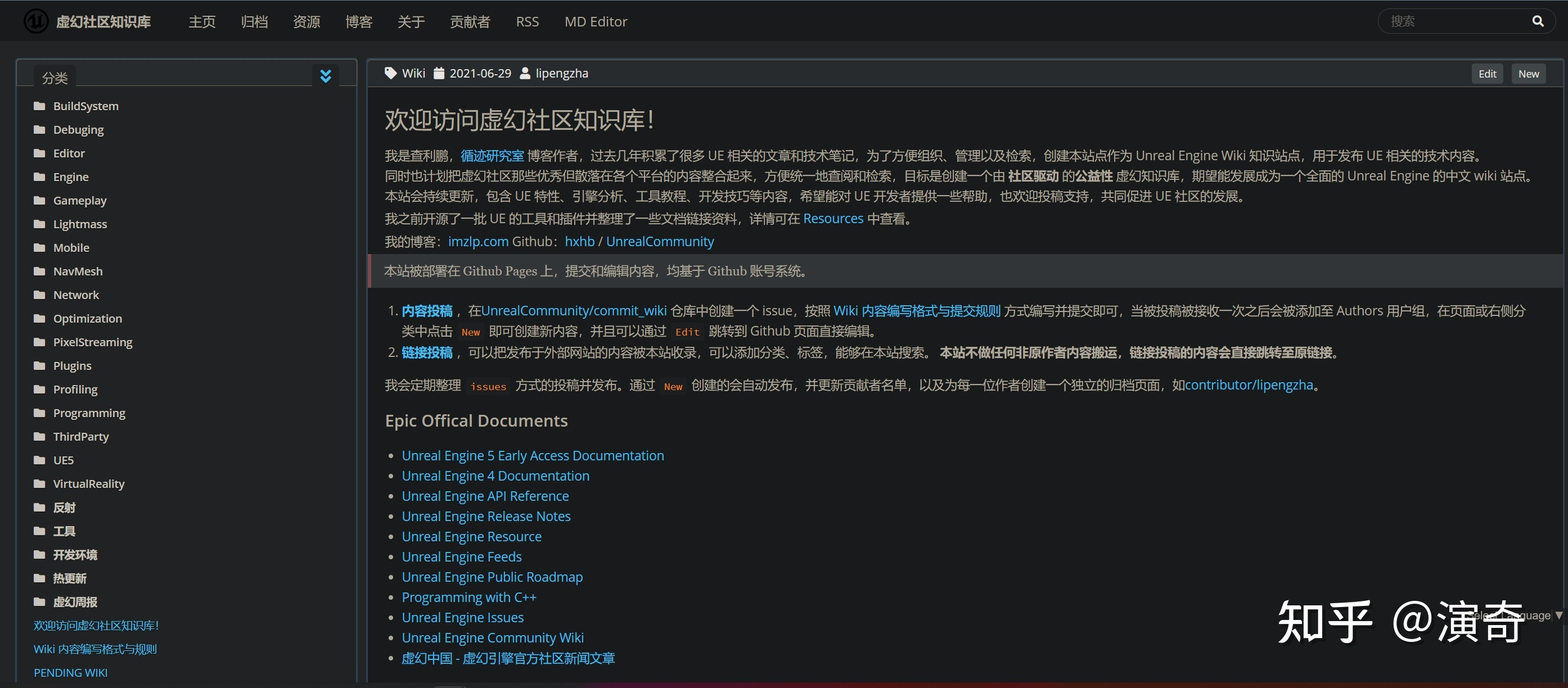Go to 主页 in navigation bar
Image resolution: width=1568 pixels, height=688 pixels.
click(202, 21)
